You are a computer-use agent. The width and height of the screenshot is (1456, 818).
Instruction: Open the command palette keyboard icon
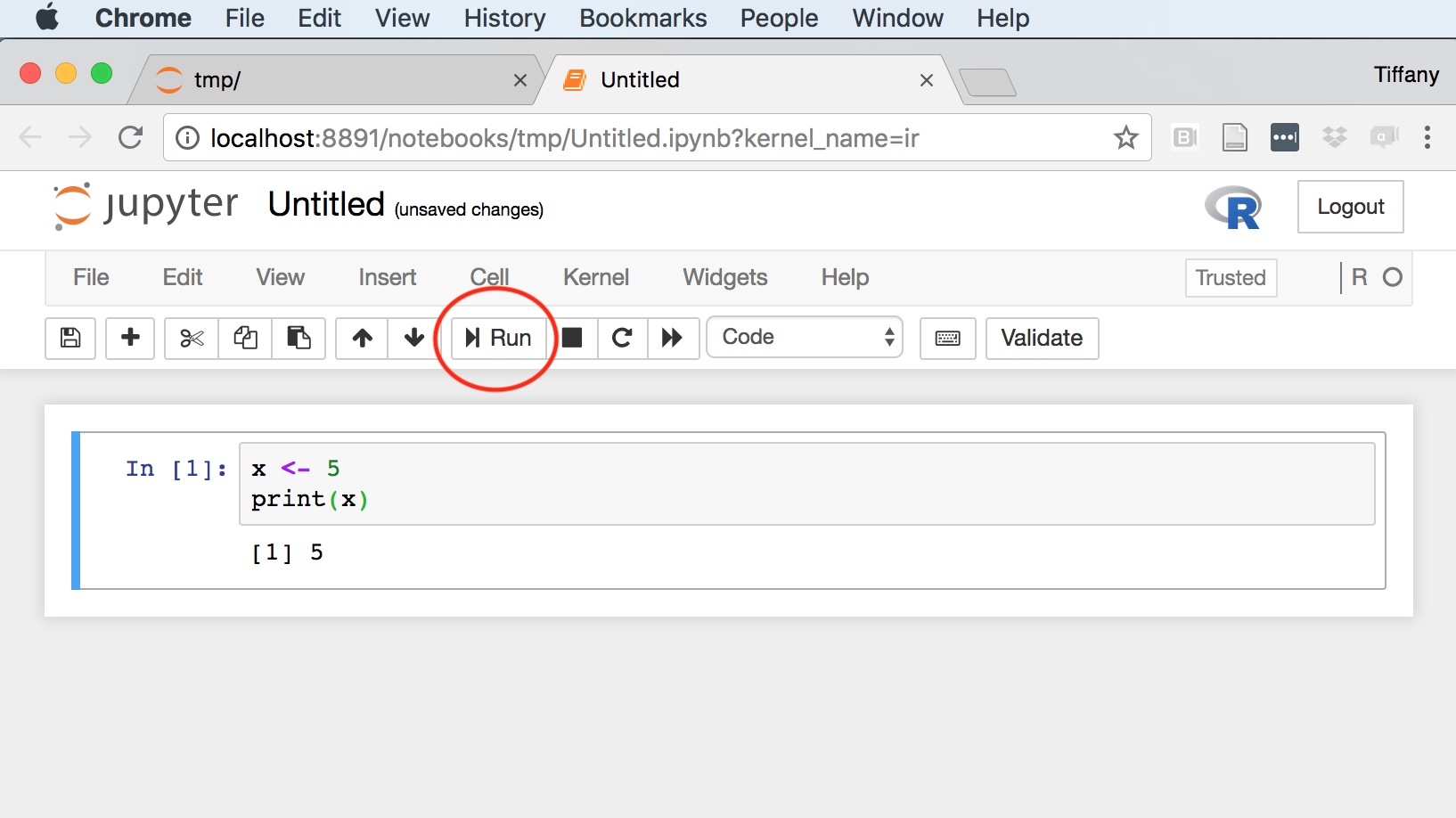[x=947, y=338]
